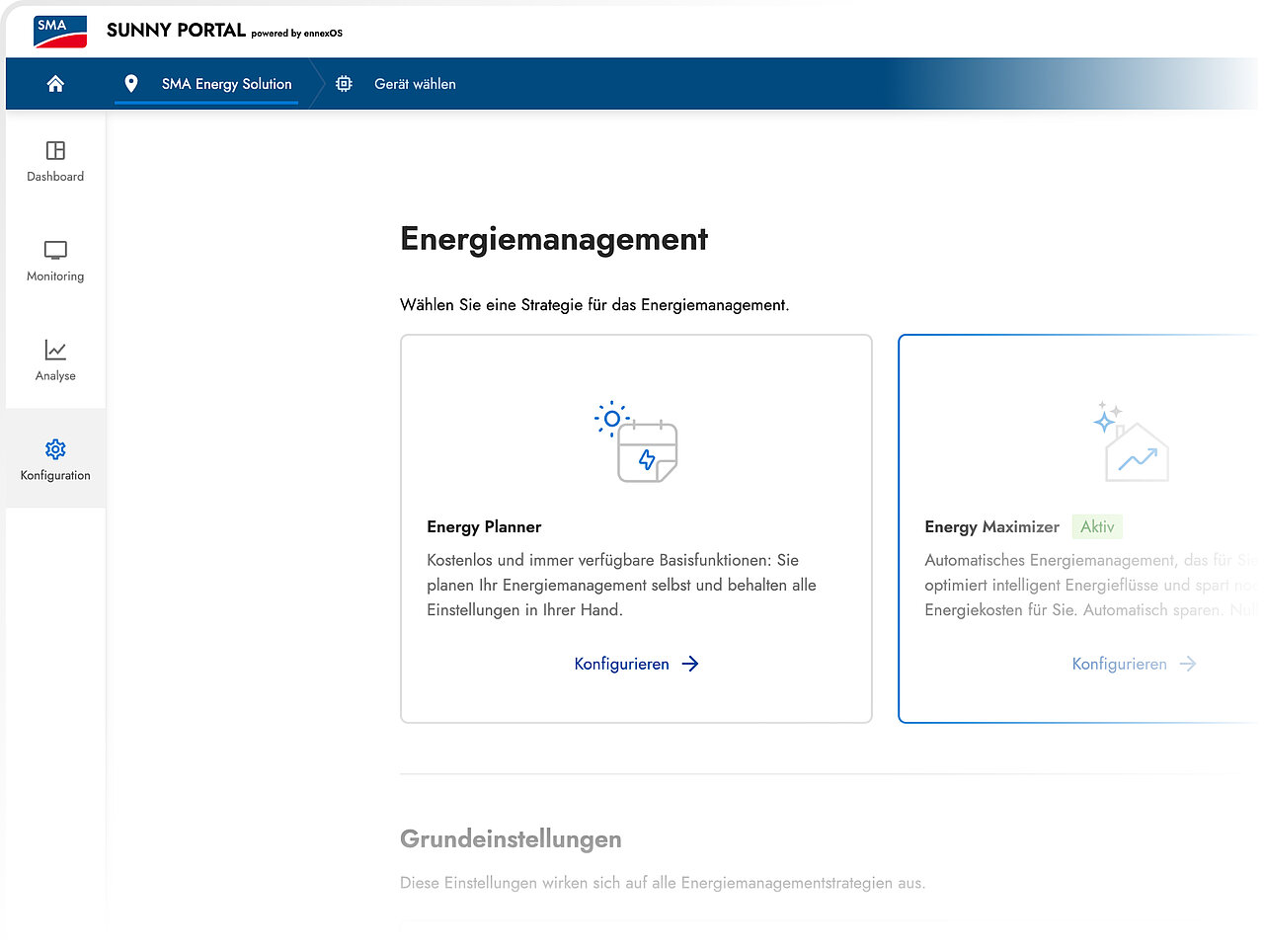The image size is (1264, 952).
Task: Click the Energy Maximizer card title
Action: point(991,526)
